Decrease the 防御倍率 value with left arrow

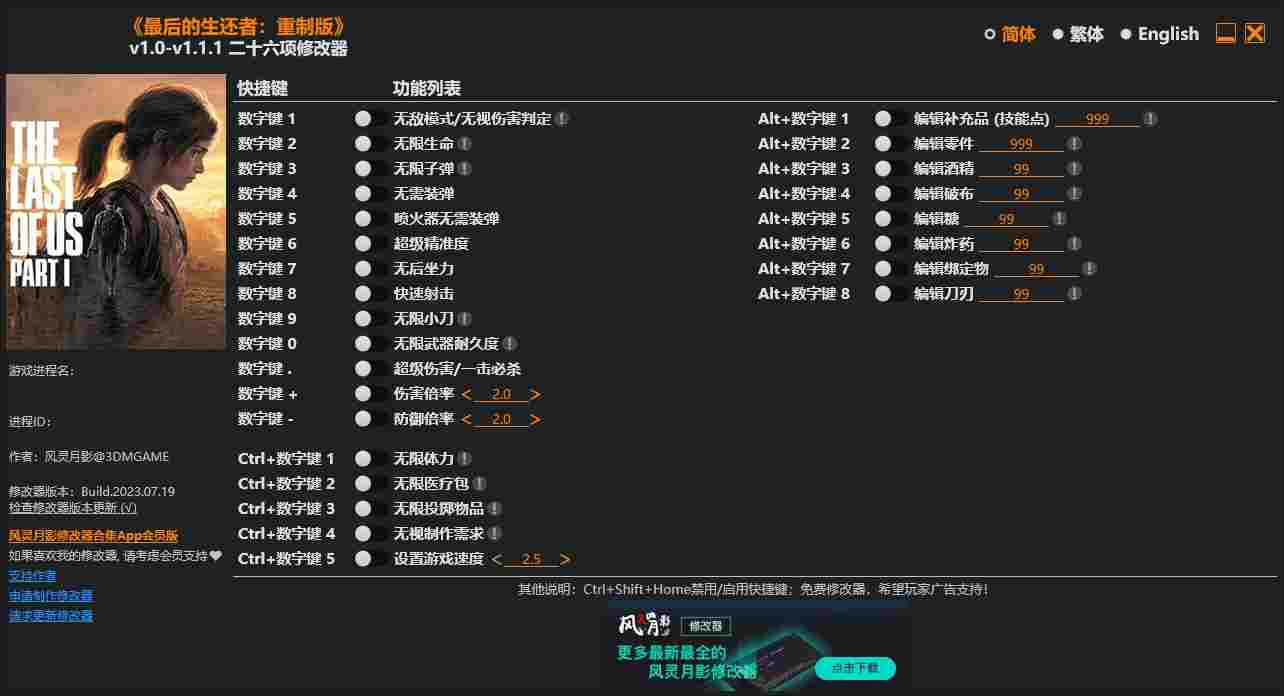(467, 419)
